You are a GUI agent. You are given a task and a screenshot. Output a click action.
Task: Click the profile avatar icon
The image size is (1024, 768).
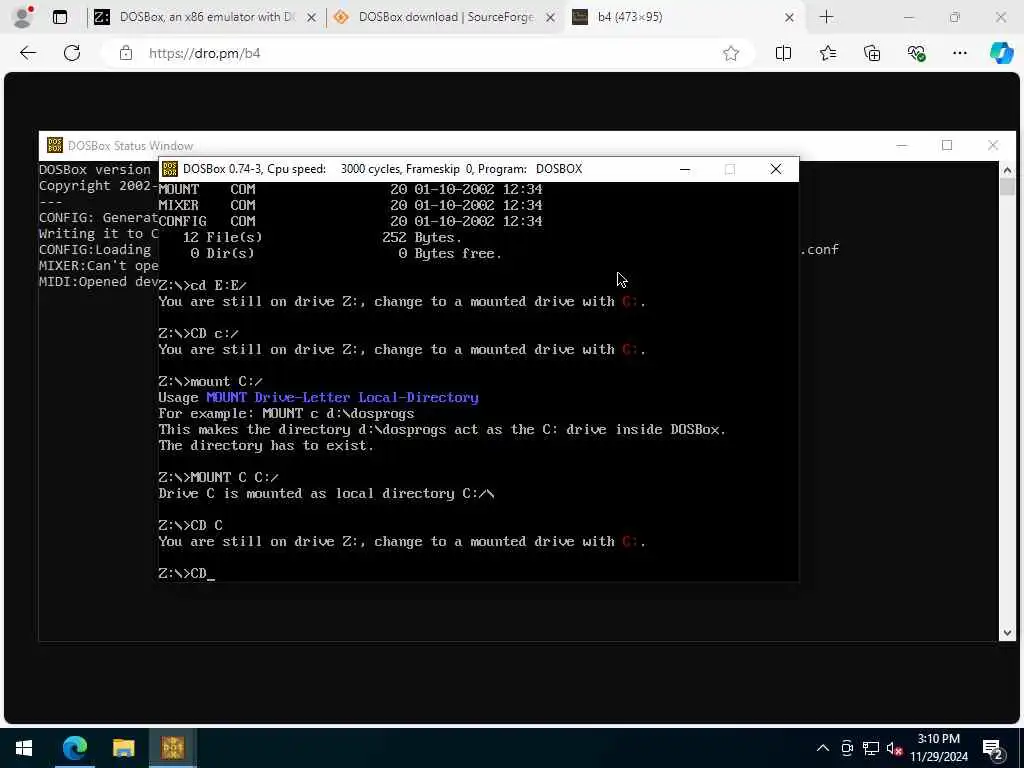pyautogui.click(x=22, y=17)
